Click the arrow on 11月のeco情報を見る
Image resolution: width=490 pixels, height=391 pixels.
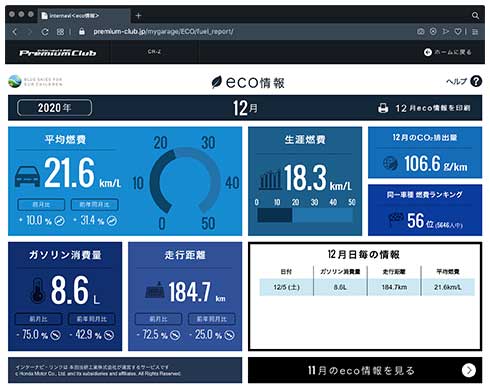pyautogui.click(x=469, y=370)
